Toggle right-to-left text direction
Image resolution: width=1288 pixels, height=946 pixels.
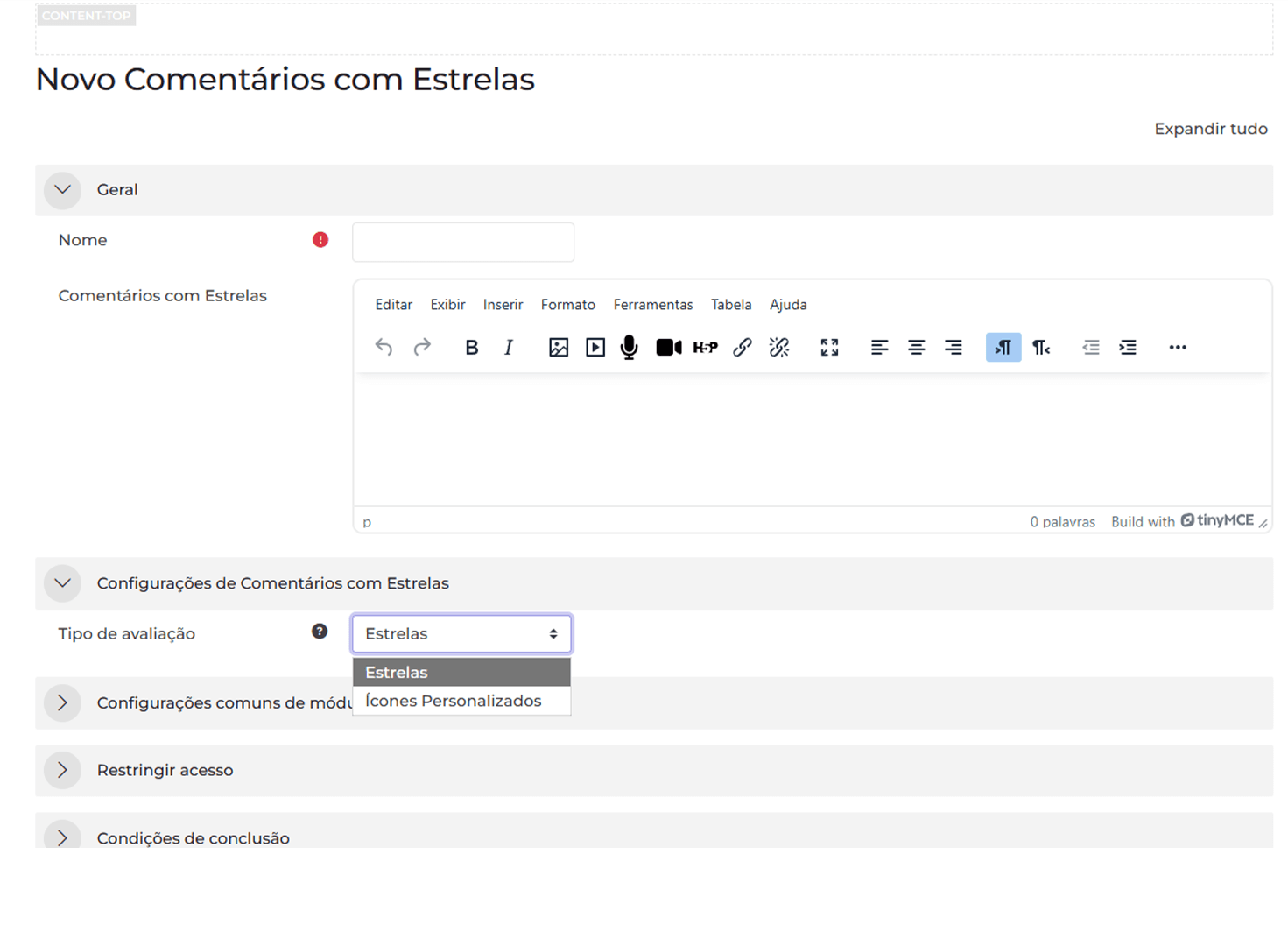click(1041, 348)
